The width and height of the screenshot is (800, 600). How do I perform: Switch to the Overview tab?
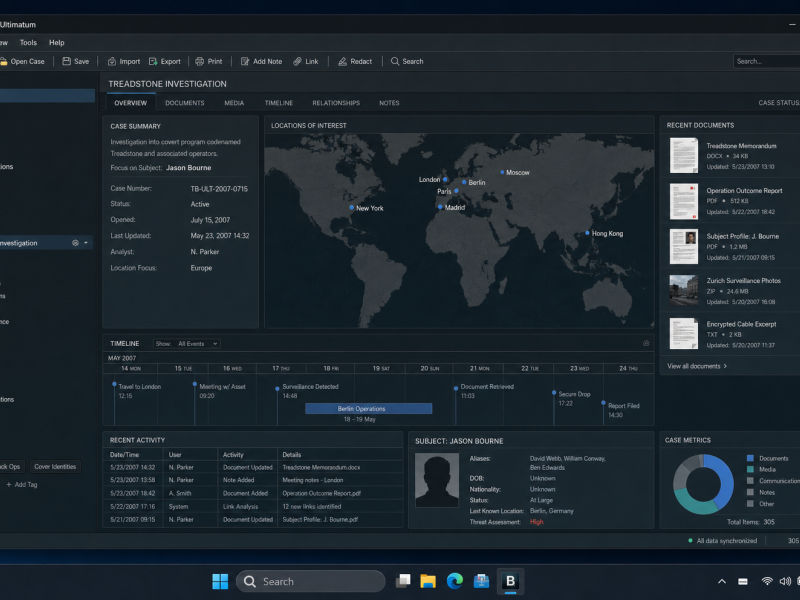click(131, 103)
